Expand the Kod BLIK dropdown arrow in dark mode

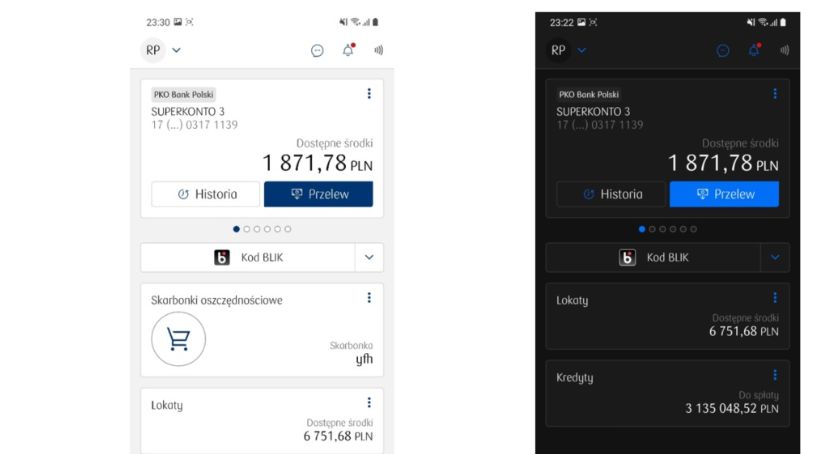click(x=775, y=257)
